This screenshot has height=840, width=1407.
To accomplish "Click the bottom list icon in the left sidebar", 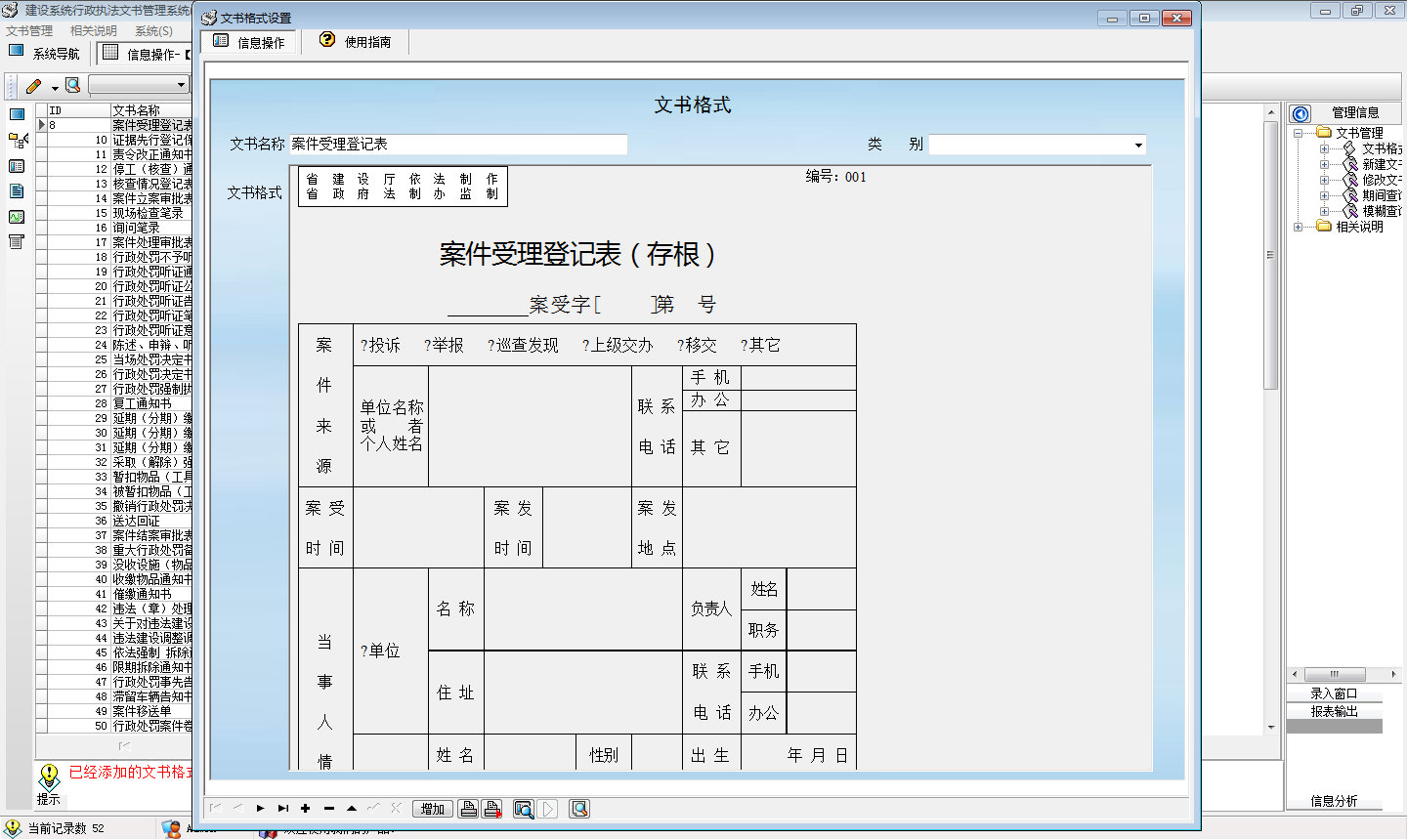I will coord(17,242).
